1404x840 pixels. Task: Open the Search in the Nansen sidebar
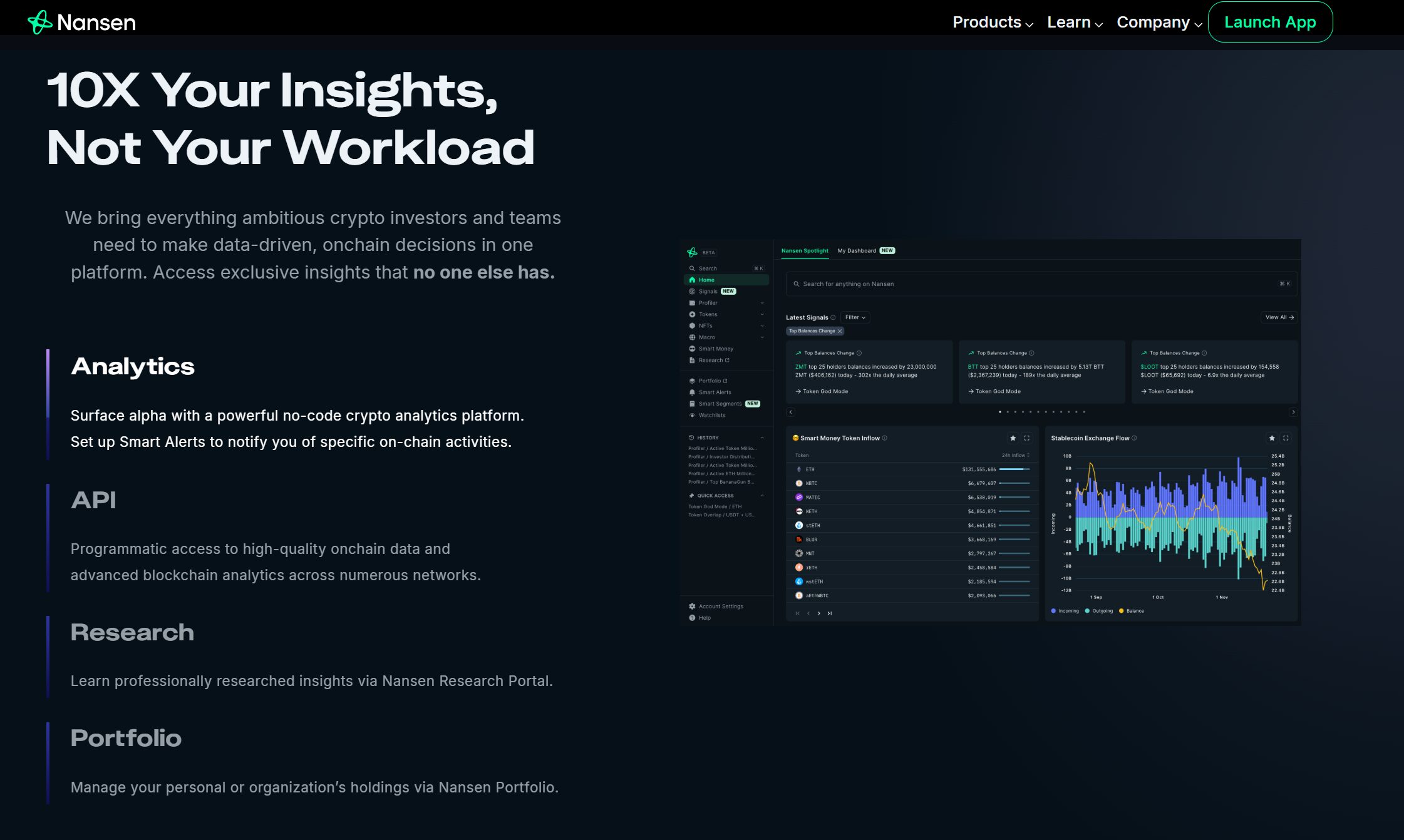[706, 268]
